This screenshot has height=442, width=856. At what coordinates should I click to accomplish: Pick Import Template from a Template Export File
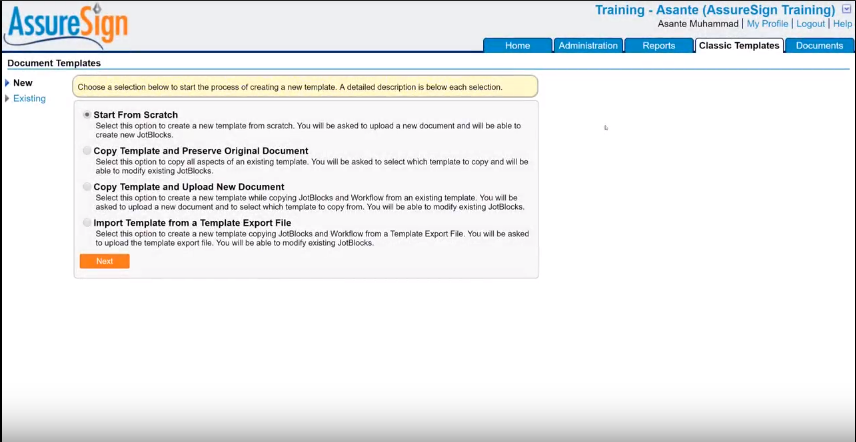click(87, 223)
